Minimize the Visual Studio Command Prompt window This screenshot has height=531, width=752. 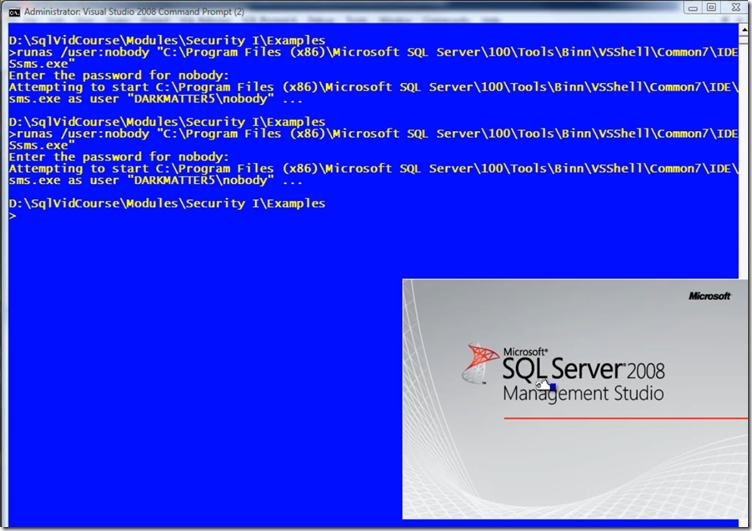pyautogui.click(x=693, y=8)
